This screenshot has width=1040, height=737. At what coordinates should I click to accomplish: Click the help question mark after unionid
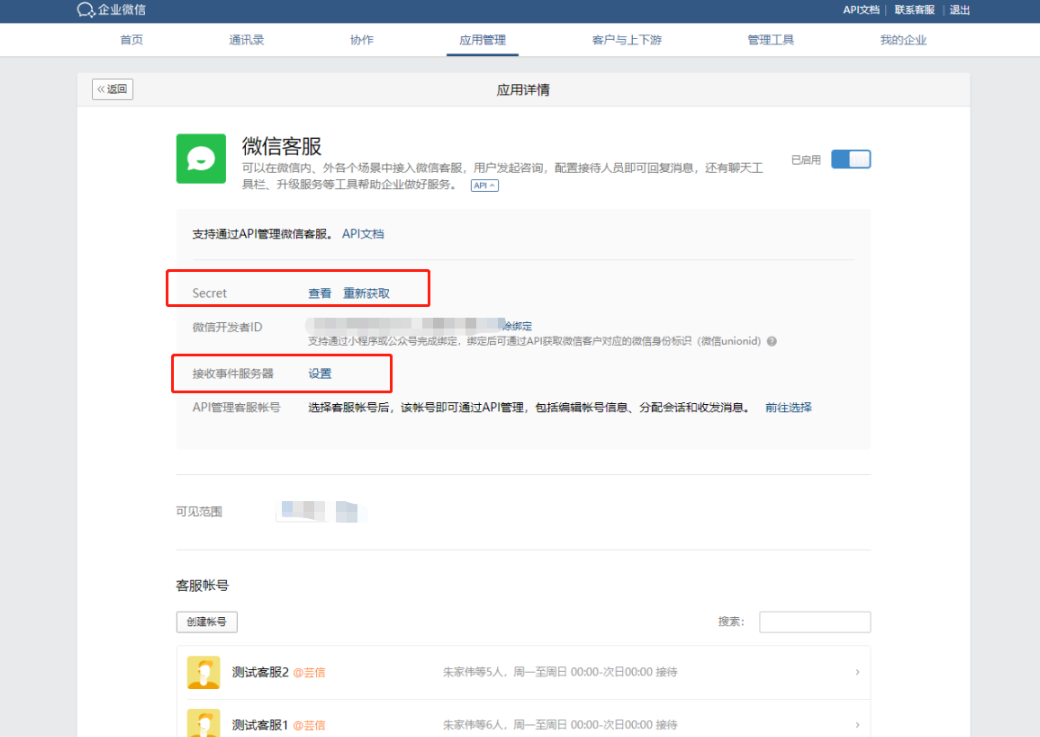click(x=772, y=342)
